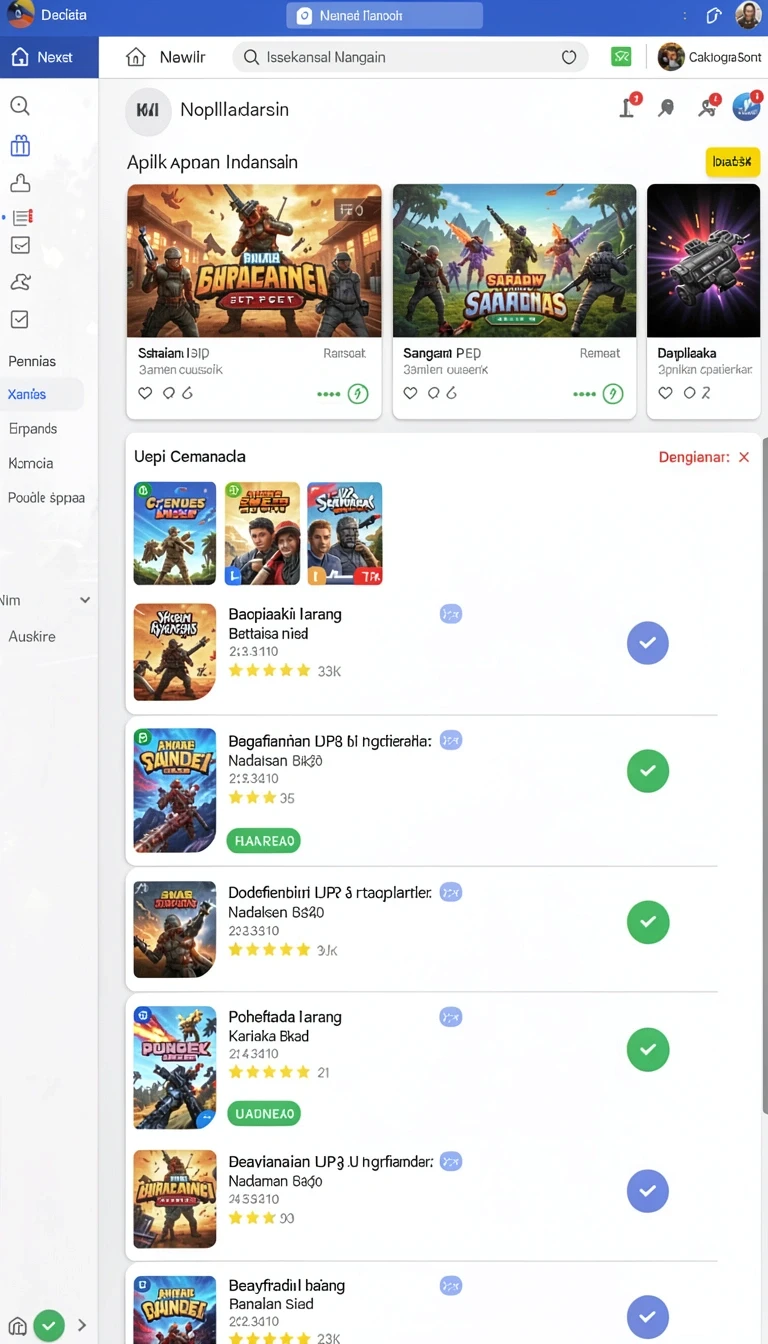The height and width of the screenshot is (1344, 768).
Task: Toggle blue check for Bacpiaakii Iarang
Action: point(648,643)
